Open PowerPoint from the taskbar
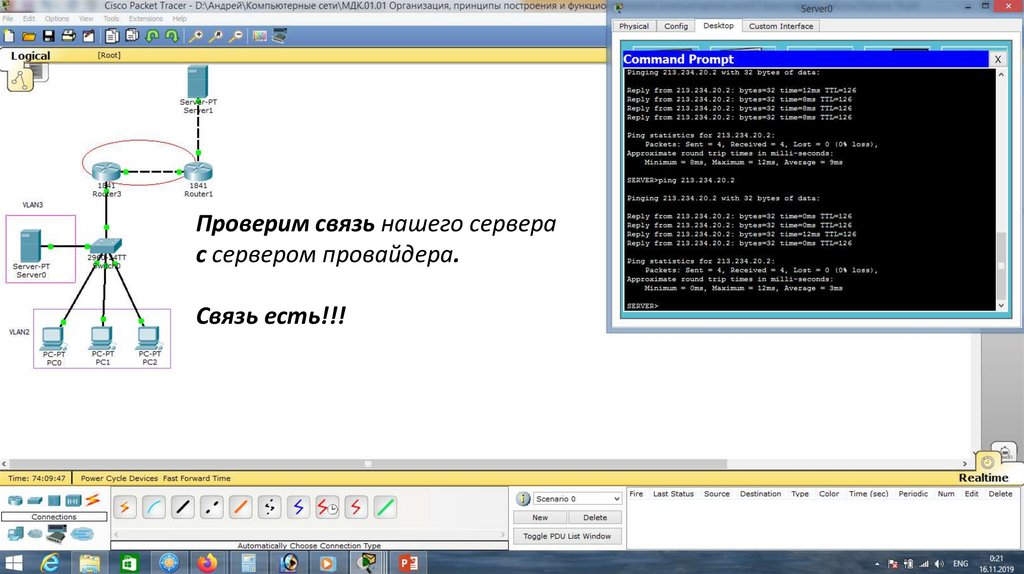The image size is (1024, 574). (x=408, y=562)
